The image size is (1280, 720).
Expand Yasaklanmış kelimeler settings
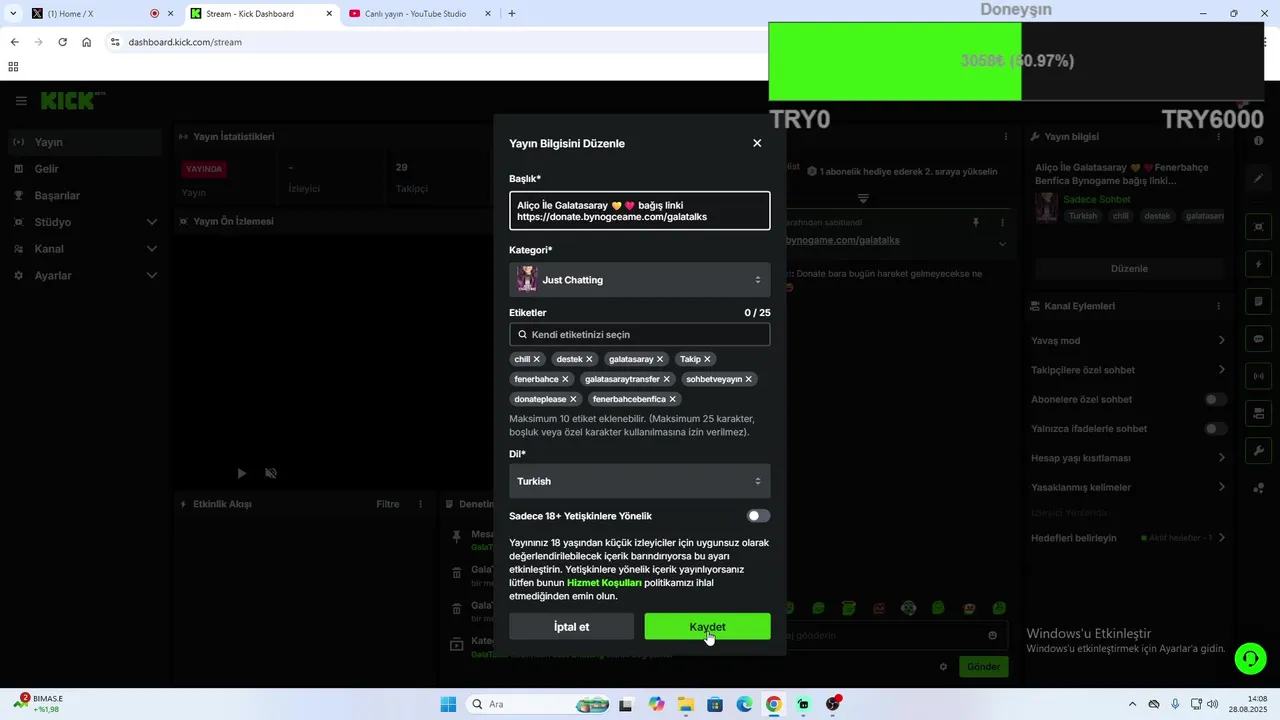point(1222,487)
